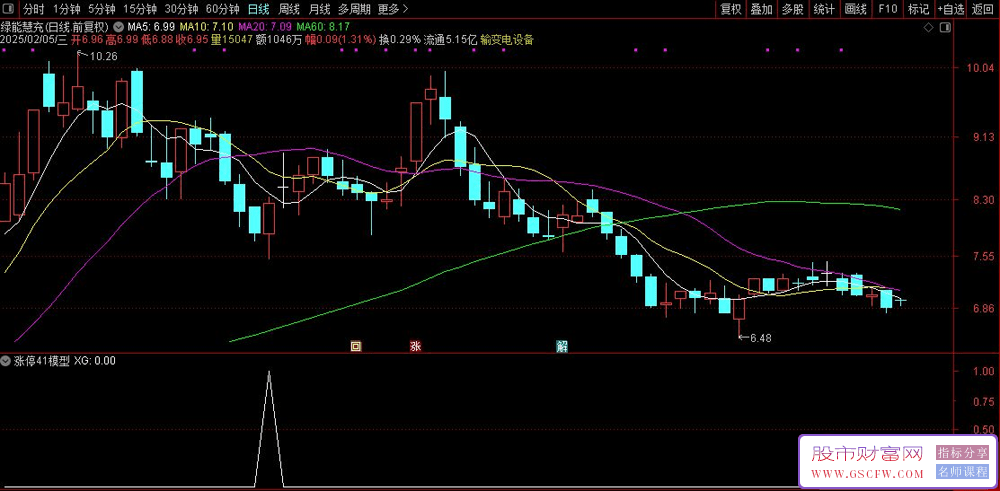Open the 统计 statistics button

pyautogui.click(x=824, y=9)
